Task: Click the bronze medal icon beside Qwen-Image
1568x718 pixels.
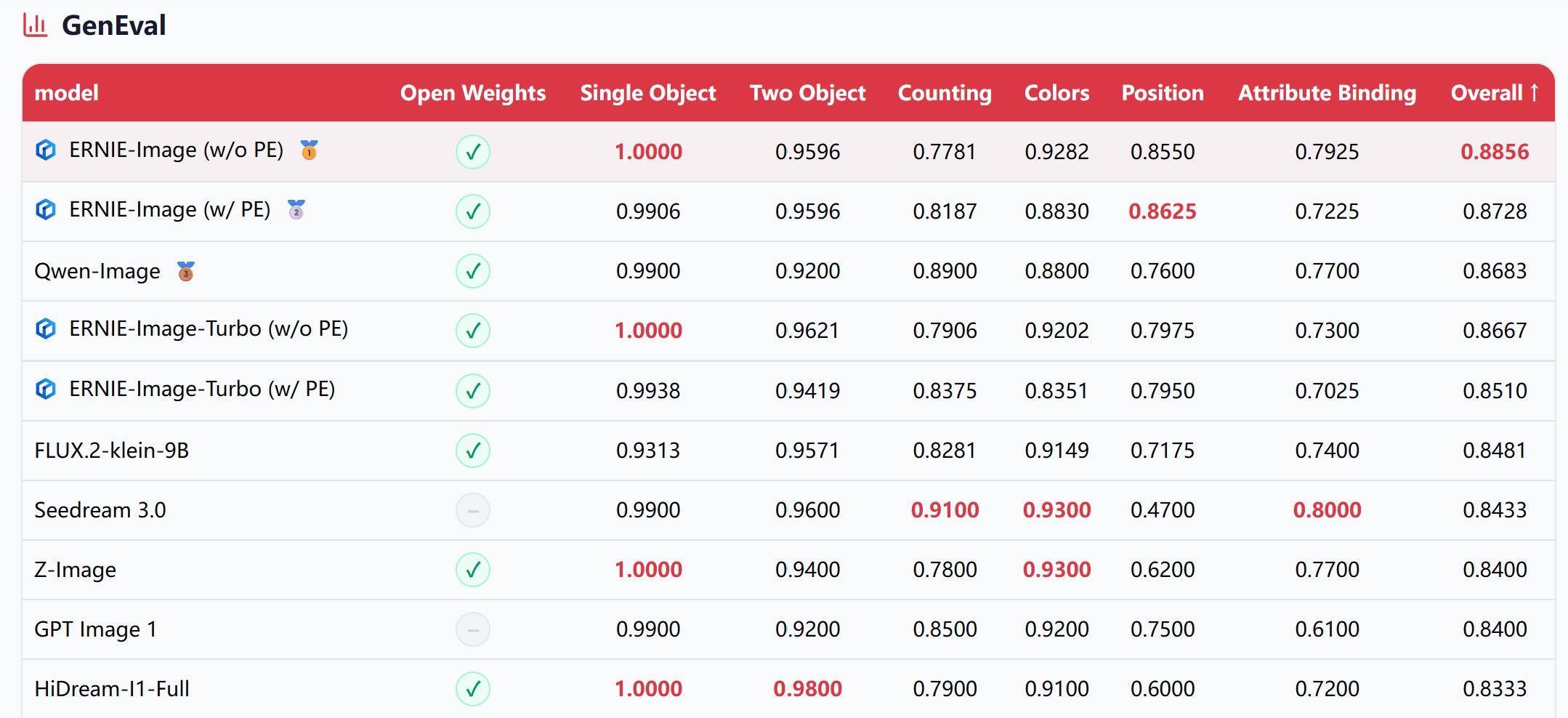Action: [x=186, y=271]
